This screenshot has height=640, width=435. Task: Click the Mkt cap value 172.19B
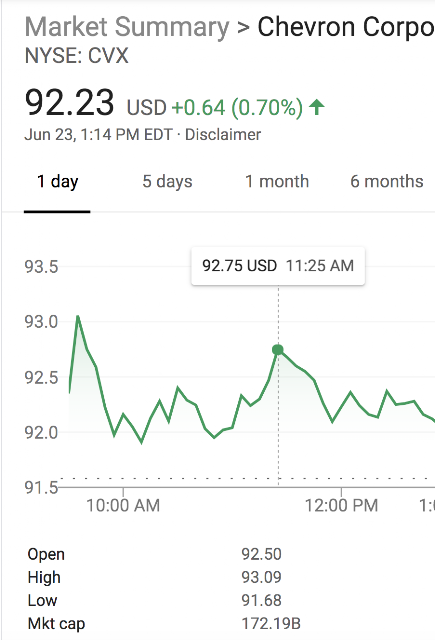pos(271,624)
